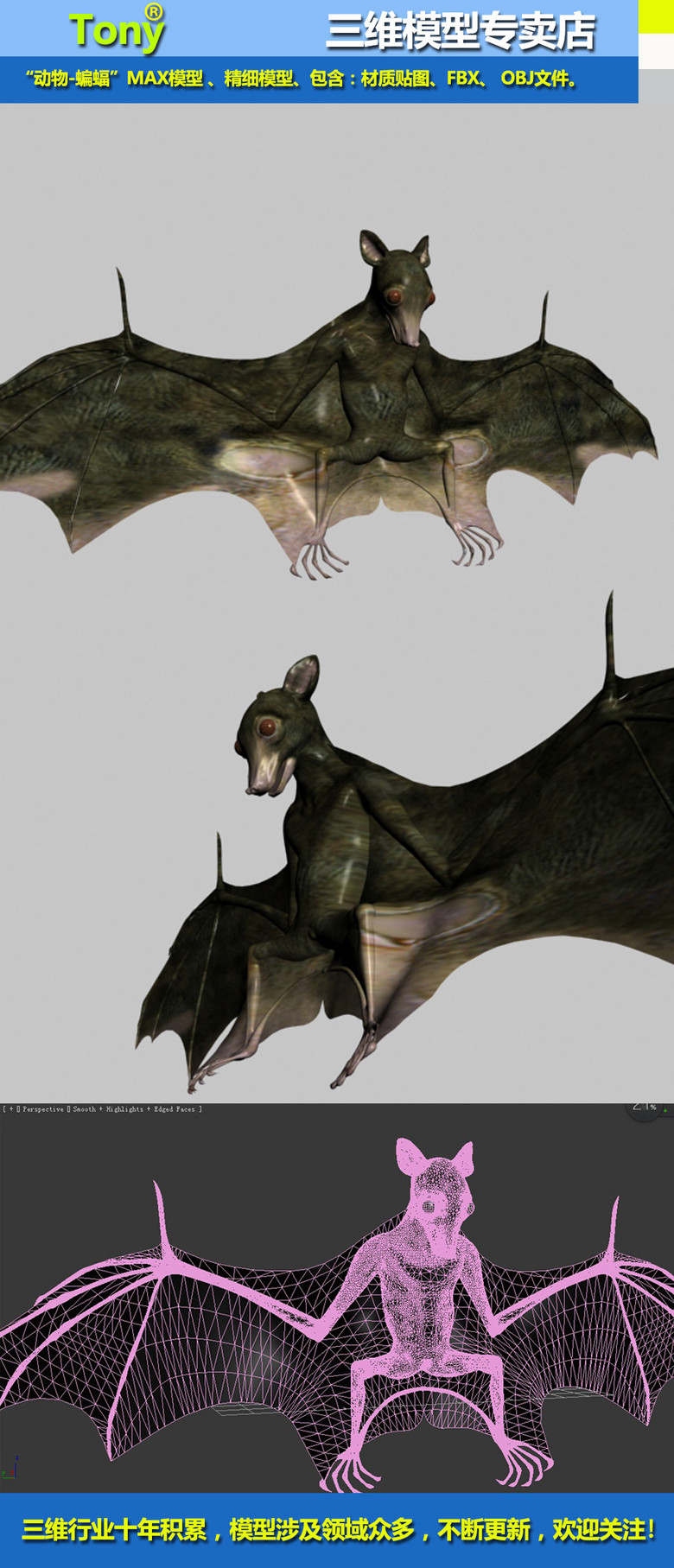This screenshot has width=674, height=1568.
Task: Click the '"动物-蝙蝠" MAX模型' description line
Action: pyautogui.click(x=302, y=79)
